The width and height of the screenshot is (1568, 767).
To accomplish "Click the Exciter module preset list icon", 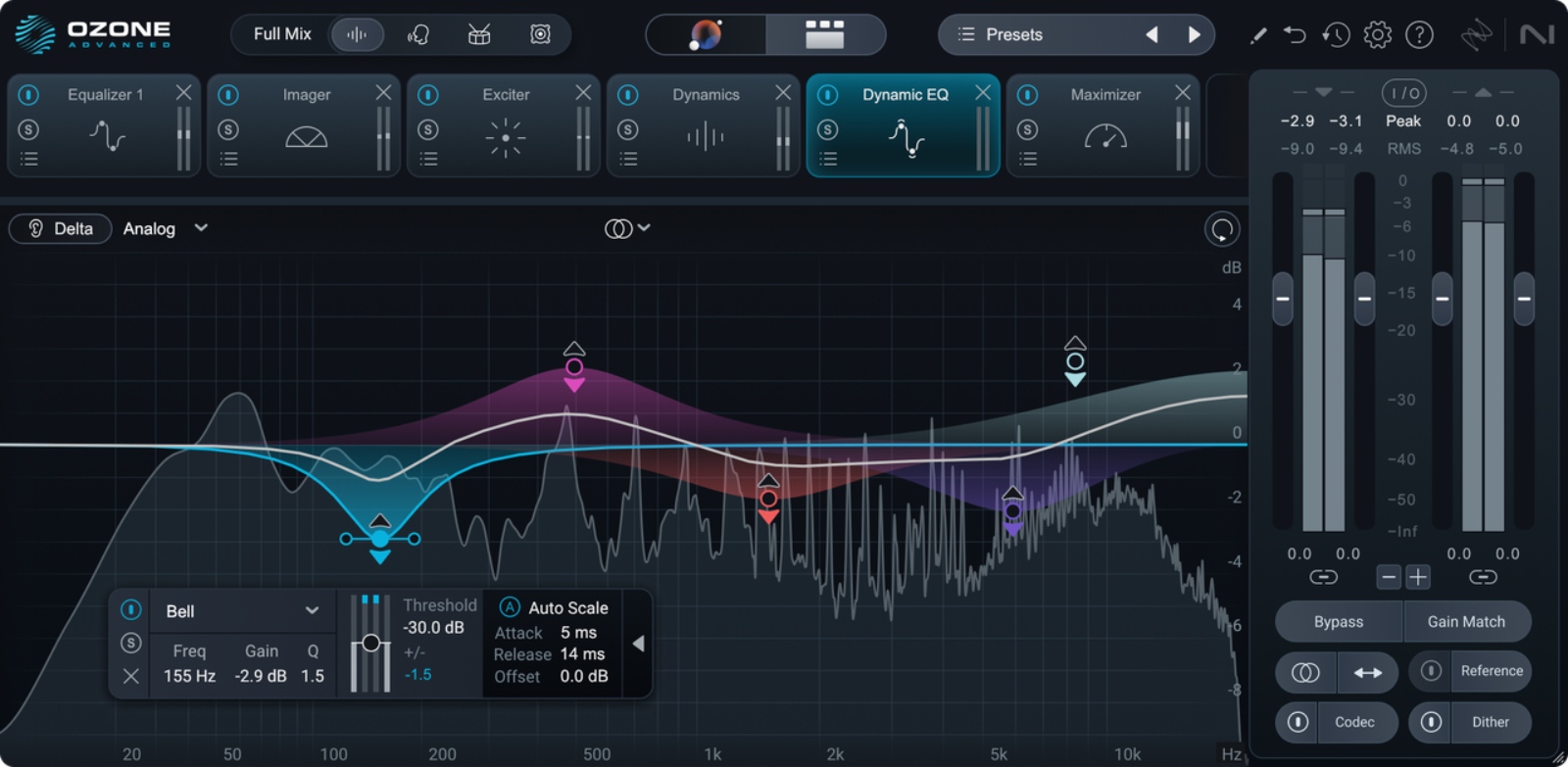I will point(428,159).
